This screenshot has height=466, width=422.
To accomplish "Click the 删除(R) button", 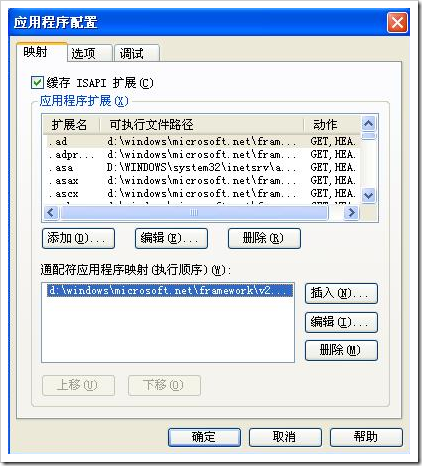I will pyautogui.click(x=264, y=238).
